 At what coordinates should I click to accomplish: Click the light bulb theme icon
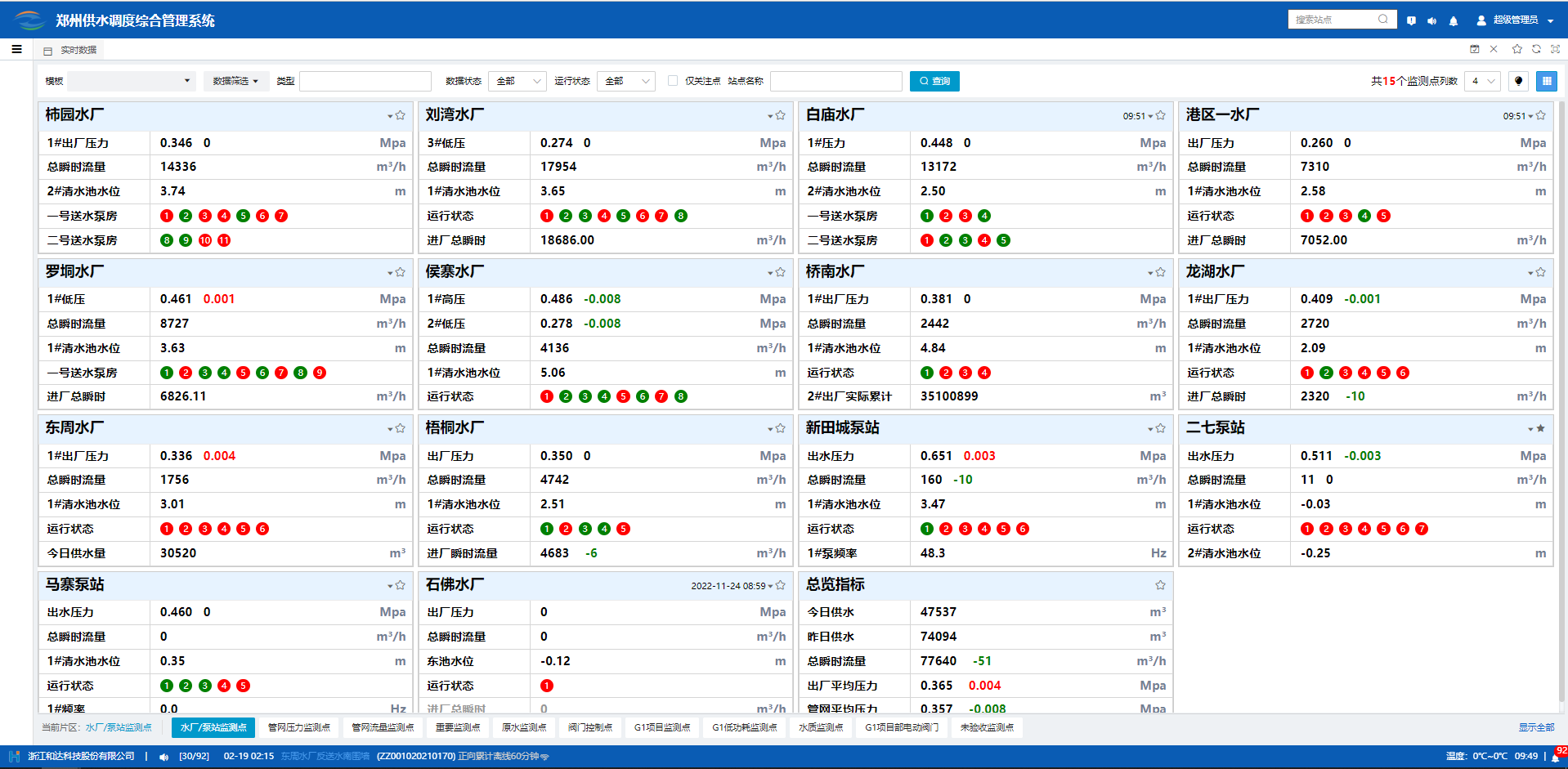click(x=1518, y=81)
